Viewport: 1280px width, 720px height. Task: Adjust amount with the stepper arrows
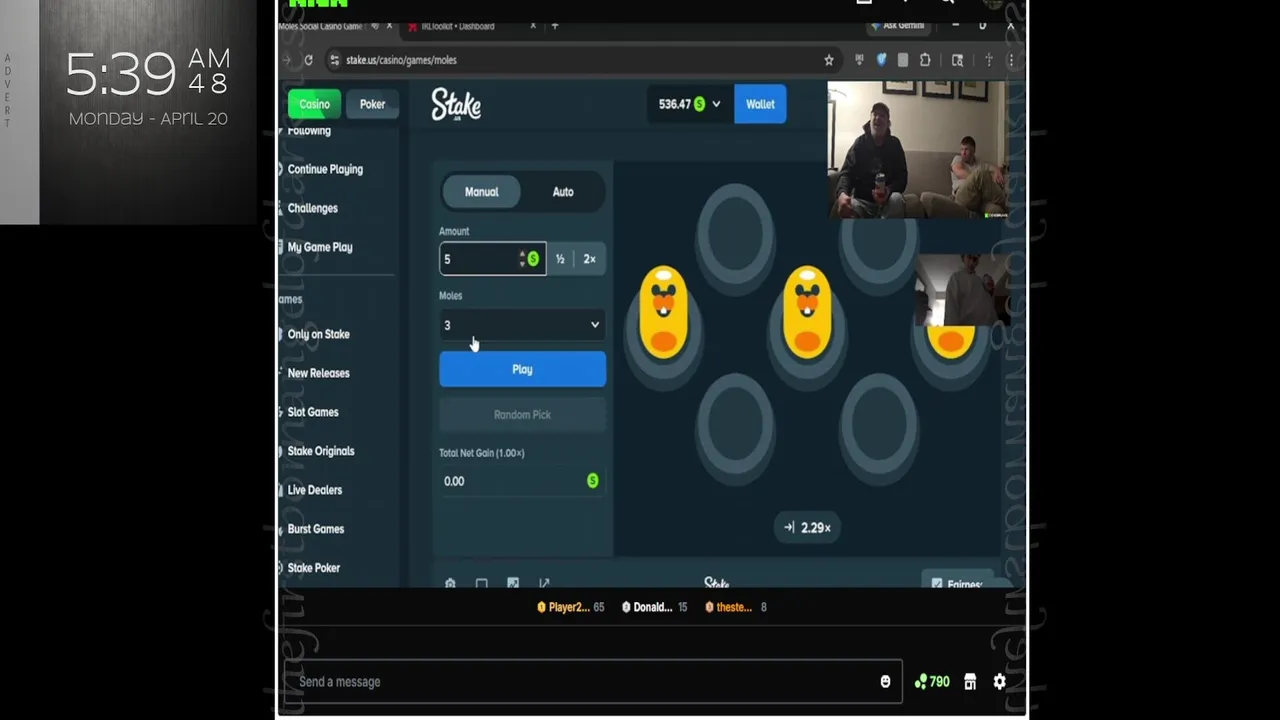[x=522, y=259]
